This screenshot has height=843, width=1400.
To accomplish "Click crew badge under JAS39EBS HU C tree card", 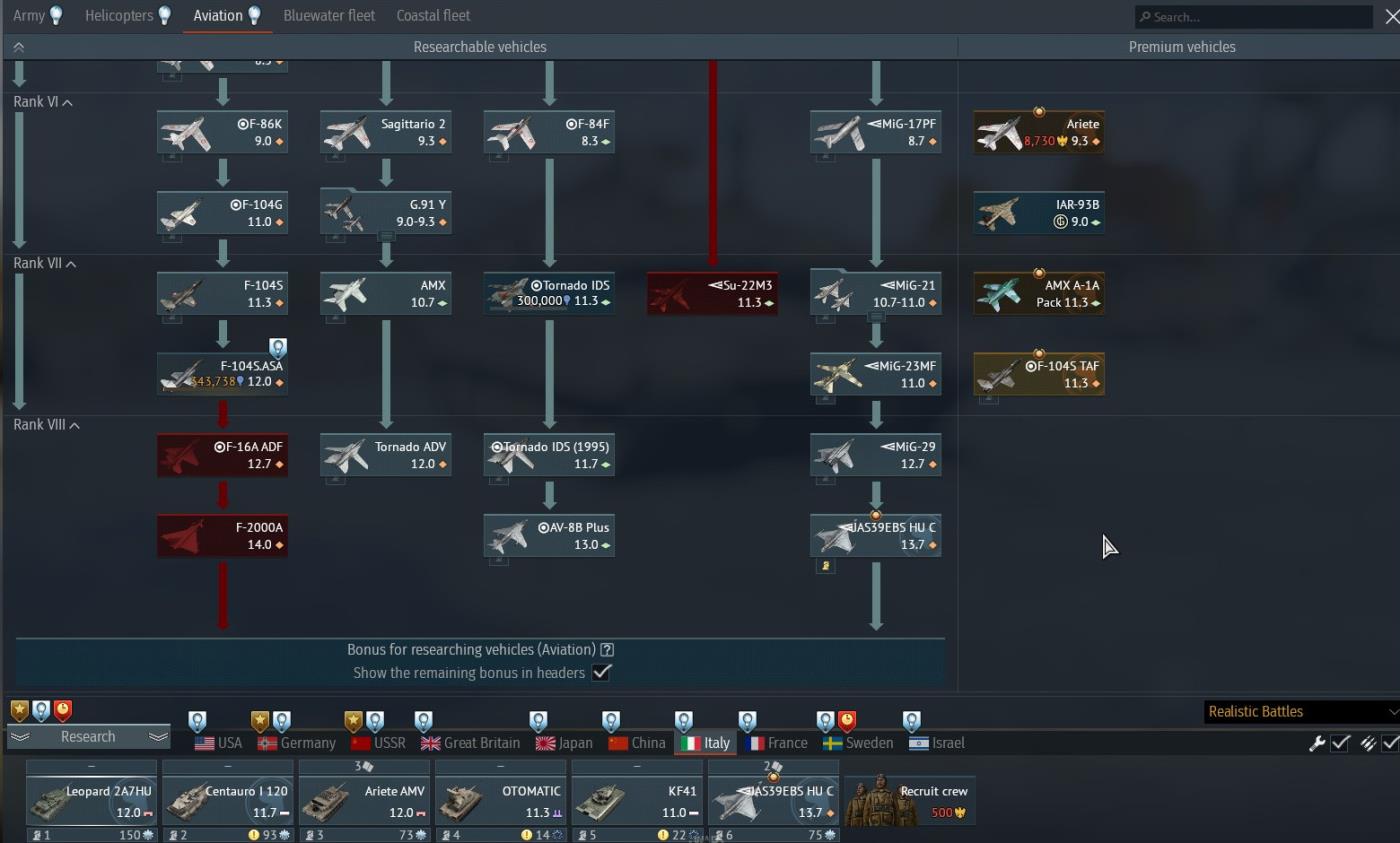I will [x=827, y=566].
